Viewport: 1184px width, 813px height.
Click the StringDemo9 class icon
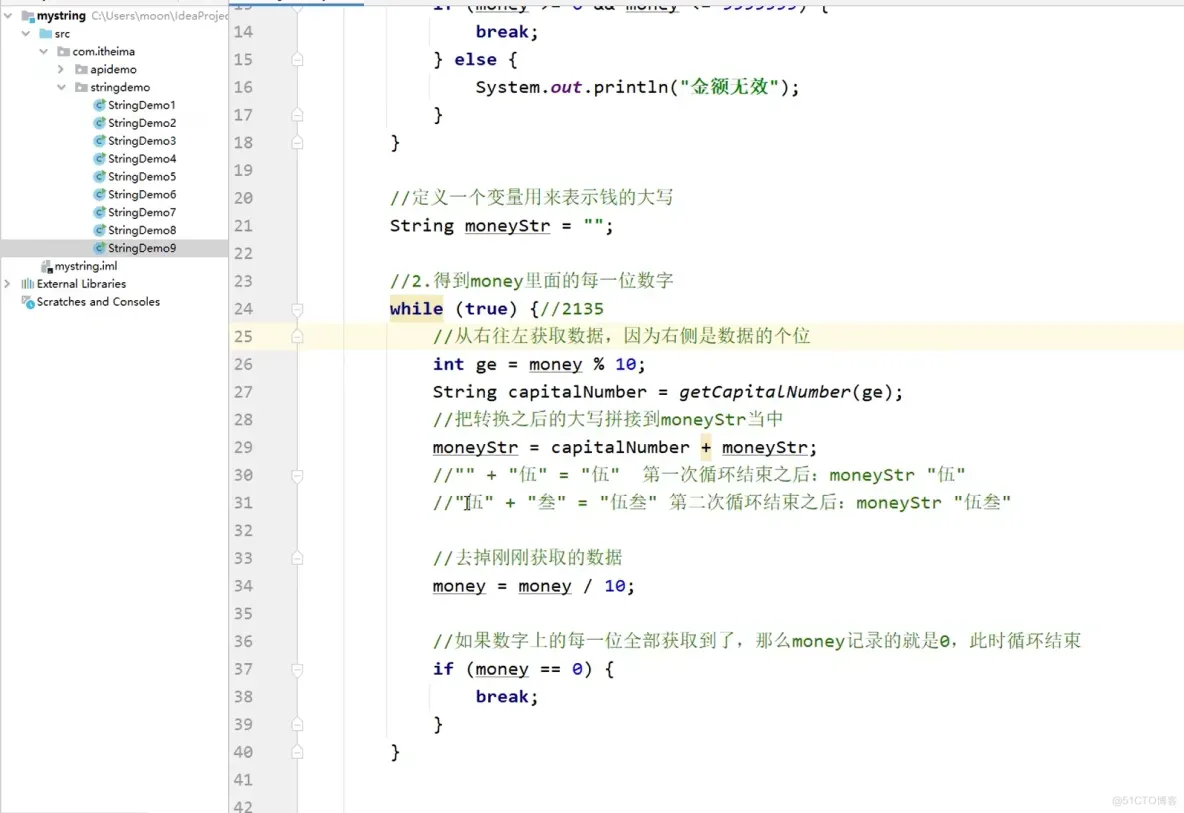click(99, 248)
